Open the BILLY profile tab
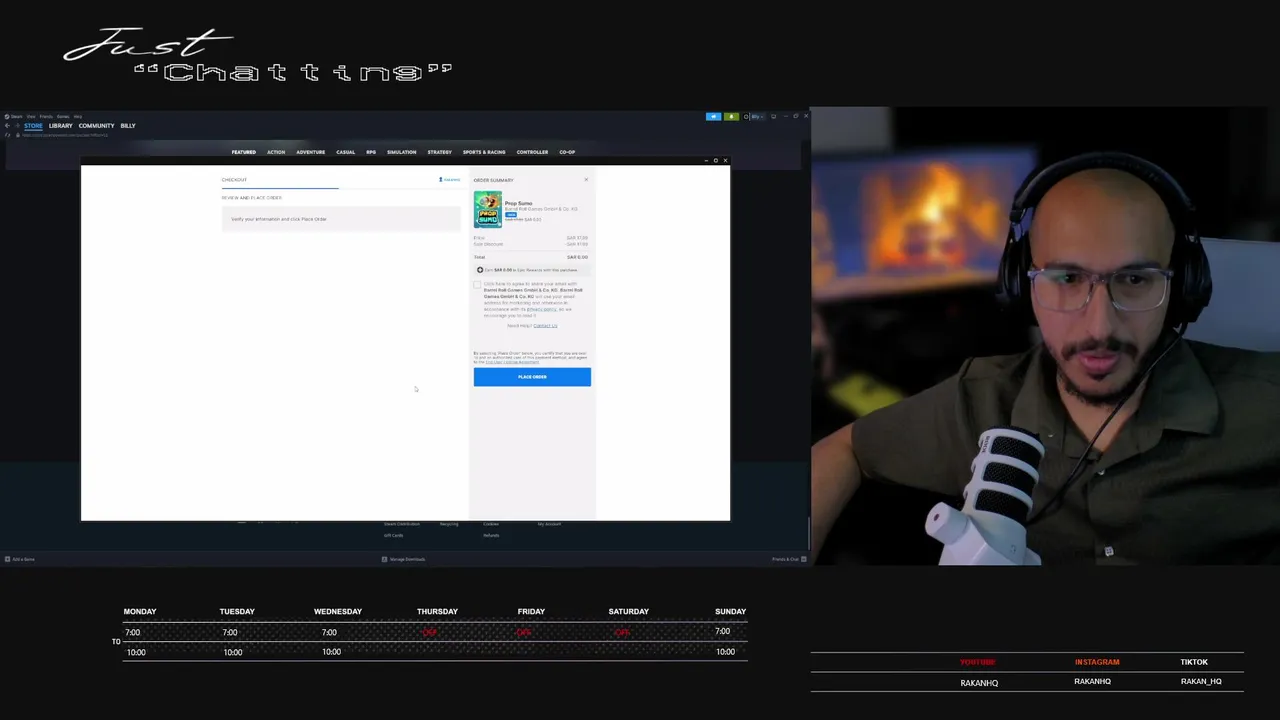The image size is (1280, 720). [x=128, y=126]
